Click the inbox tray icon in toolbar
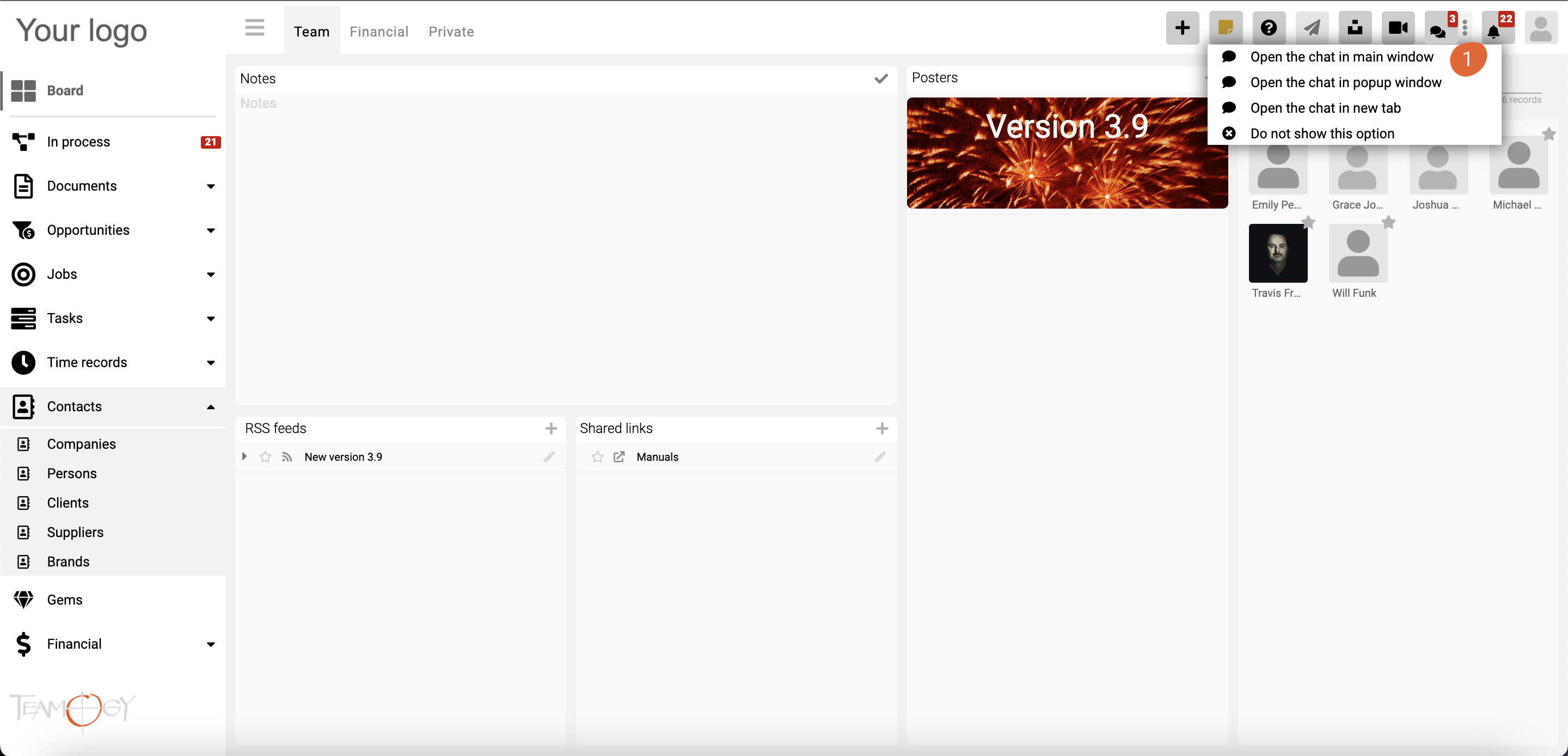 tap(1355, 28)
